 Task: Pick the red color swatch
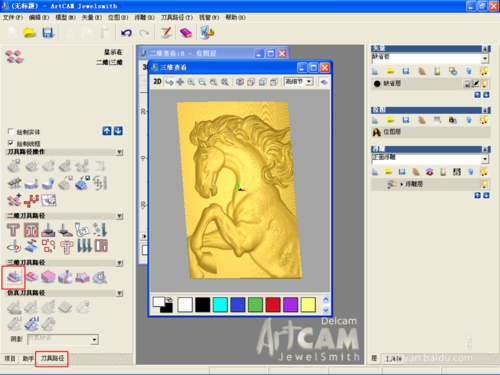[273, 305]
